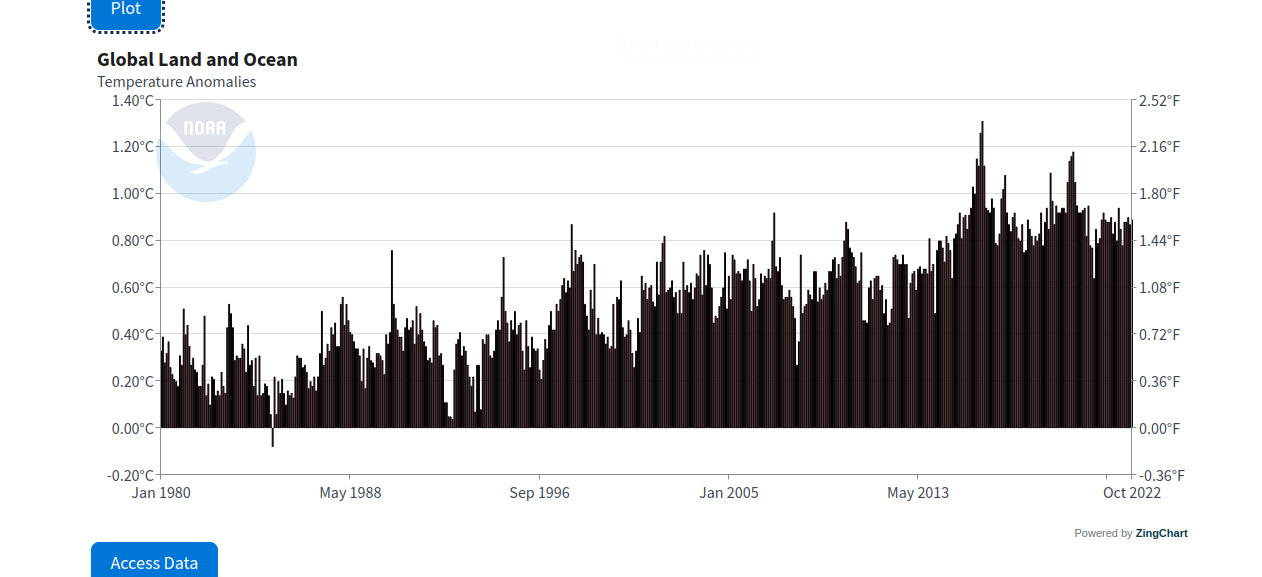Click the only negative bar below 0.00°C
The image size is (1262, 577).
(x=272, y=437)
